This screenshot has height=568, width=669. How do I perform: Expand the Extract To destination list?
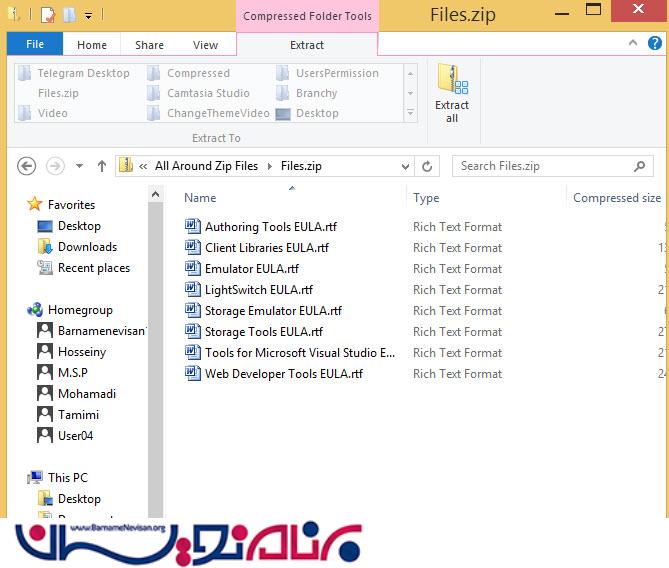click(410, 113)
